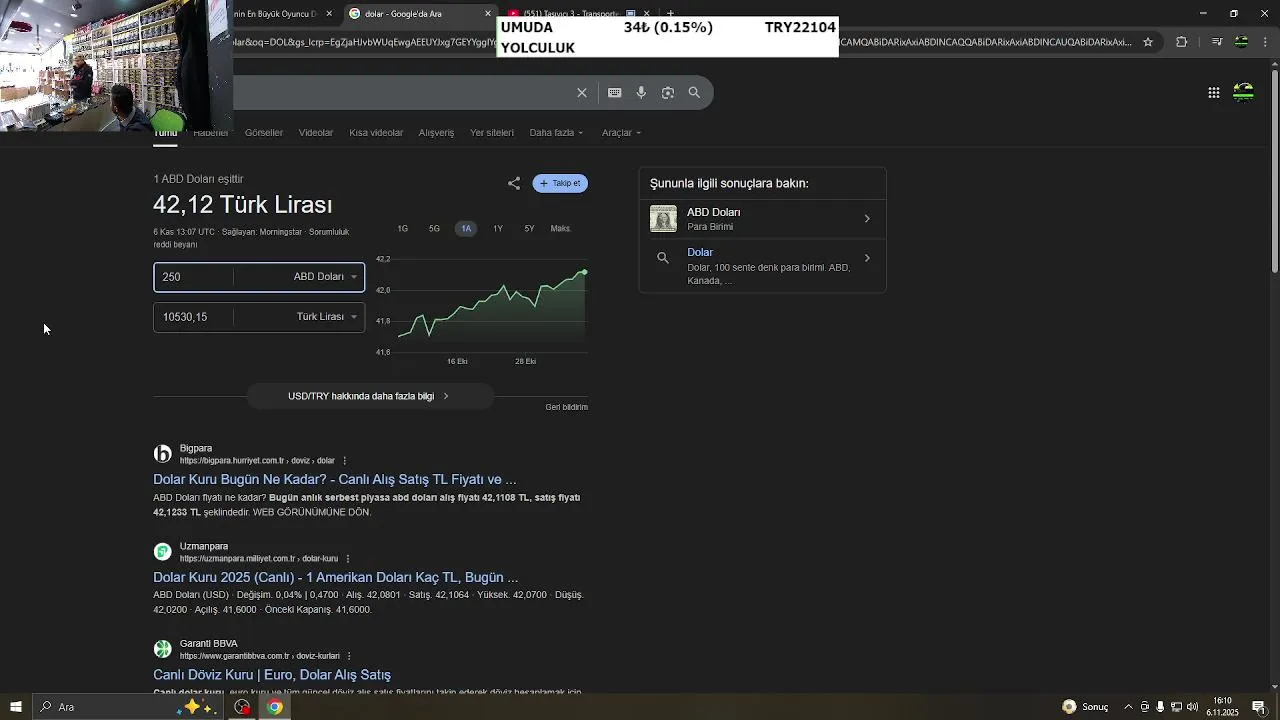This screenshot has width=1280, height=720.
Task: Open options for the Garanti BBVA result
Action: [x=349, y=656]
